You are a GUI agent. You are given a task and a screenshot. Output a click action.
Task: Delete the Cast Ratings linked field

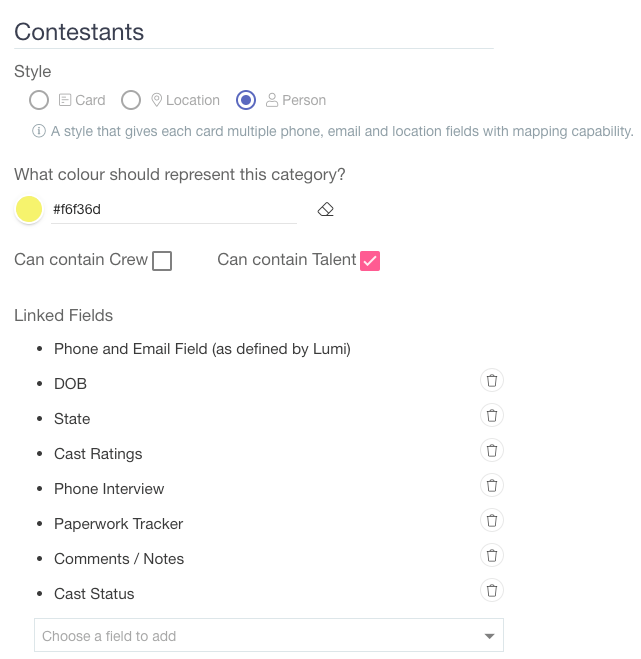491,451
